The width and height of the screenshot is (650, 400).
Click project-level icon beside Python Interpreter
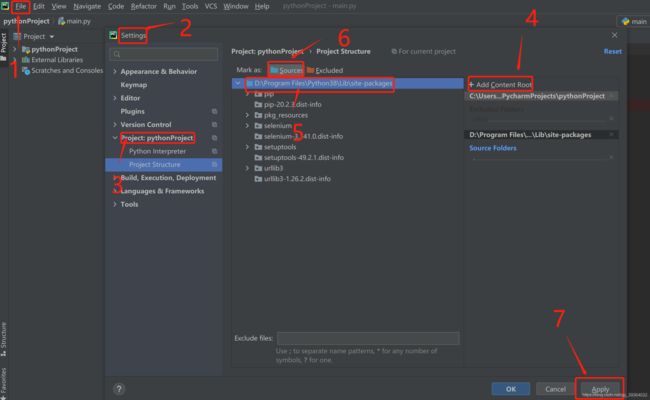(x=214, y=151)
